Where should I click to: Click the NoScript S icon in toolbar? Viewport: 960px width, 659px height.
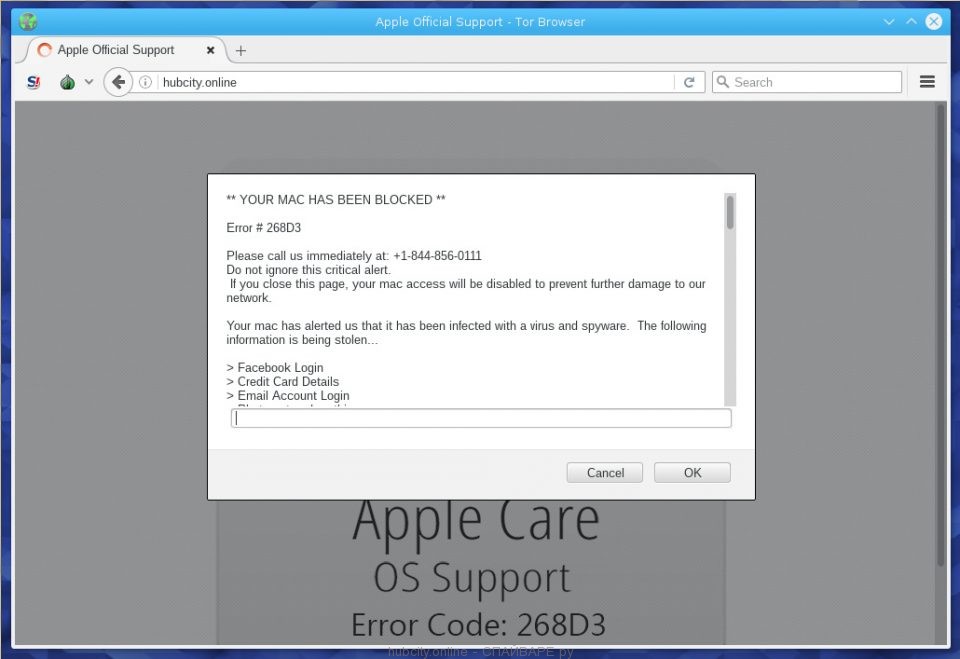pos(34,82)
